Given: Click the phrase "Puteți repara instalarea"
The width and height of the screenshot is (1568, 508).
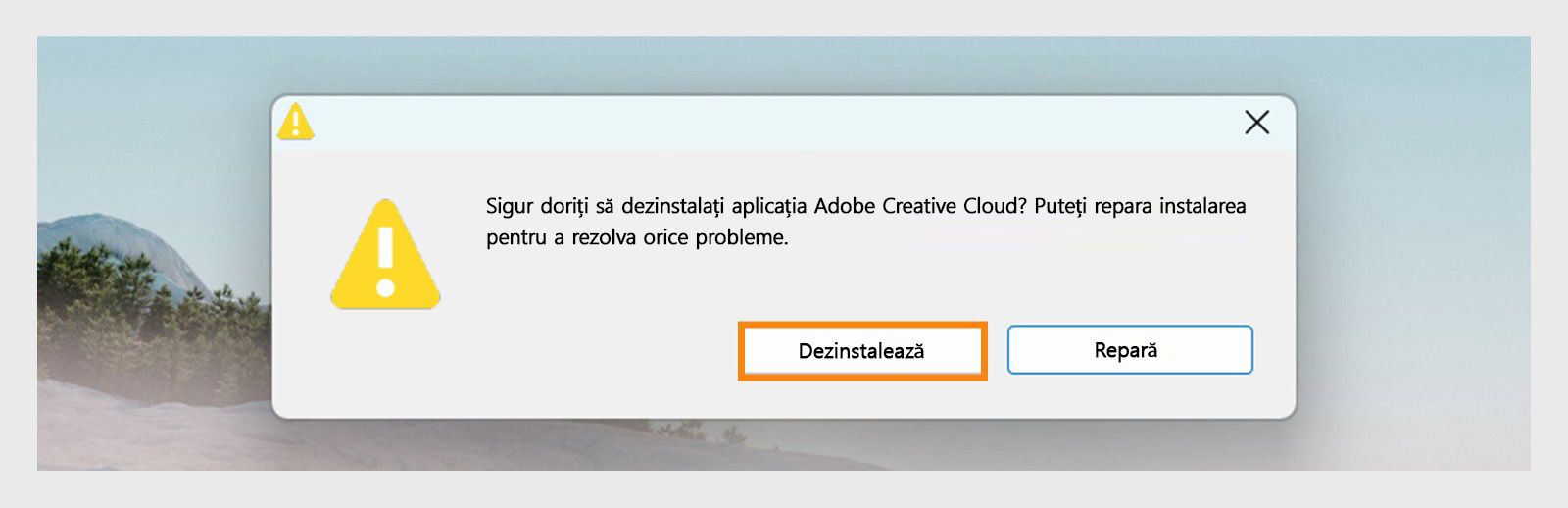Looking at the screenshot, I should pyautogui.click(x=1140, y=206).
